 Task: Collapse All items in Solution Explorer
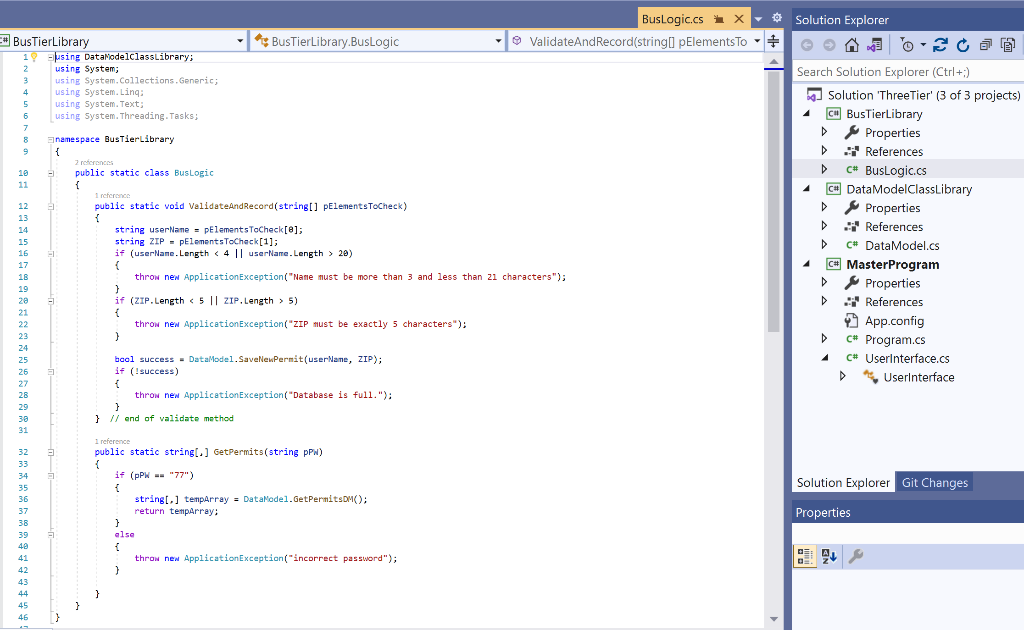pos(986,45)
